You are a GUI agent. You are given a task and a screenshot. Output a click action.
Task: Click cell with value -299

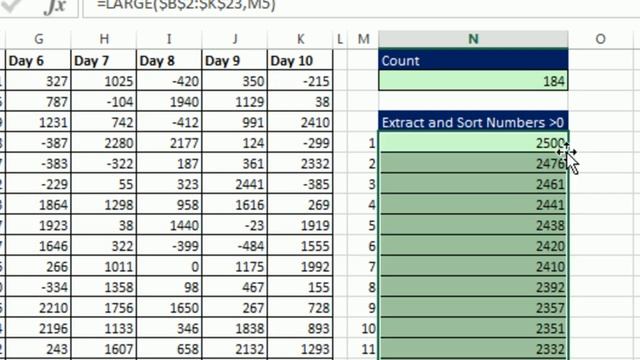coord(300,143)
